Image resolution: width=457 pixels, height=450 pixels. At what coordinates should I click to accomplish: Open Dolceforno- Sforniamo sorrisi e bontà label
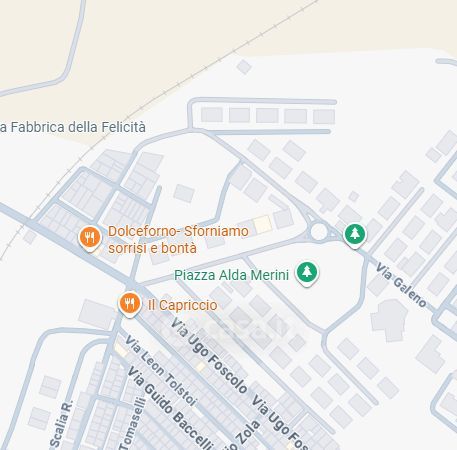click(x=178, y=240)
